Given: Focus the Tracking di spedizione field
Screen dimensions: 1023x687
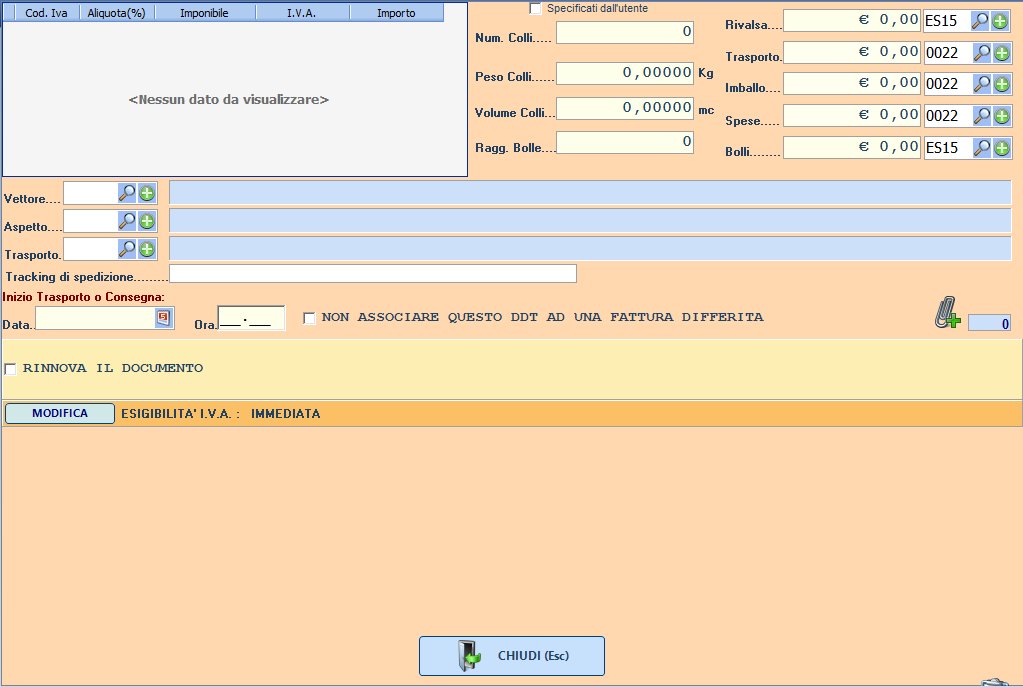Looking at the screenshot, I should point(372,274).
